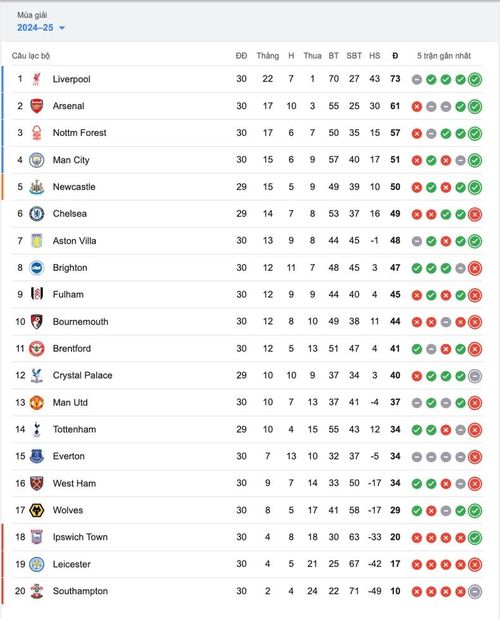Click the Everton club crest
This screenshot has height=619, width=500.
[x=37, y=456]
